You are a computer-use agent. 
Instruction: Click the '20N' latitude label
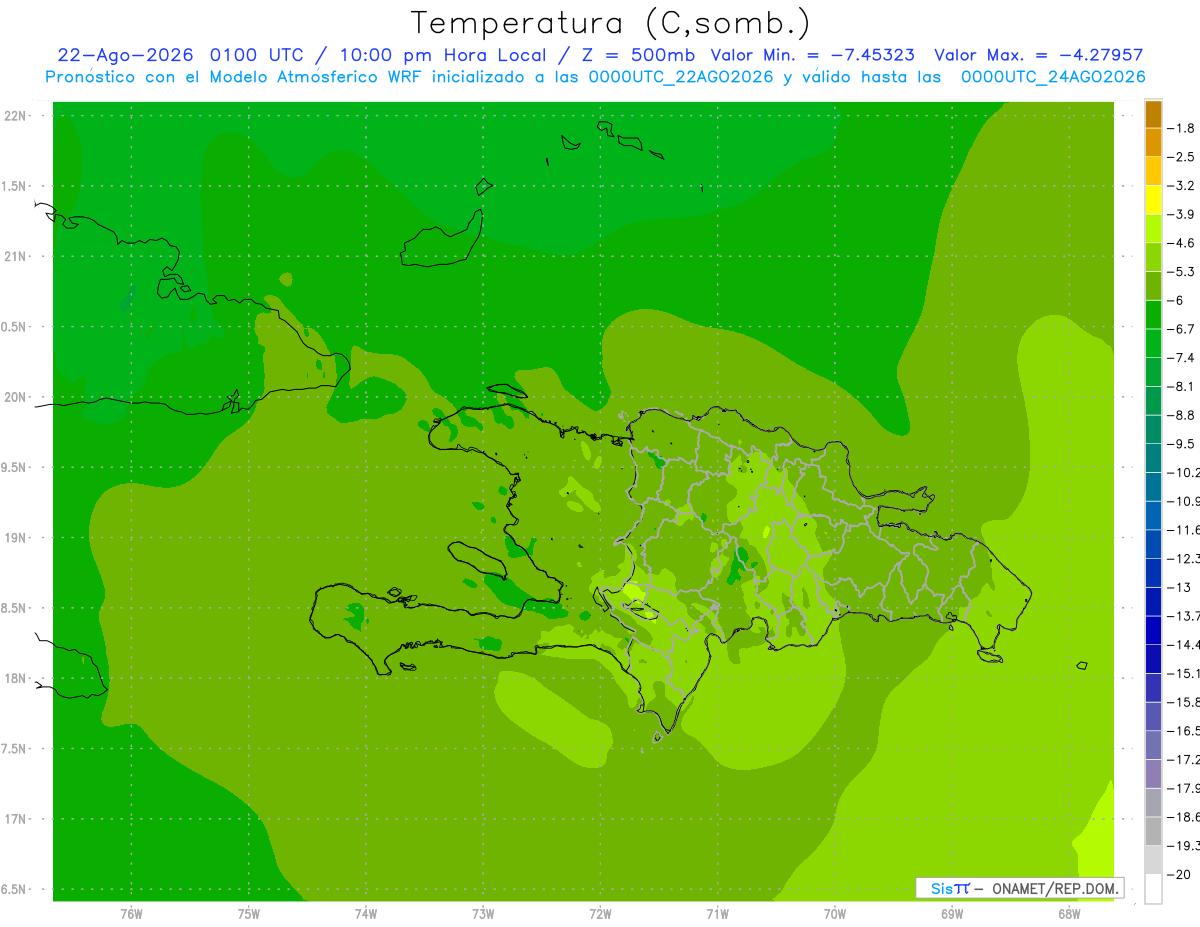pos(15,397)
